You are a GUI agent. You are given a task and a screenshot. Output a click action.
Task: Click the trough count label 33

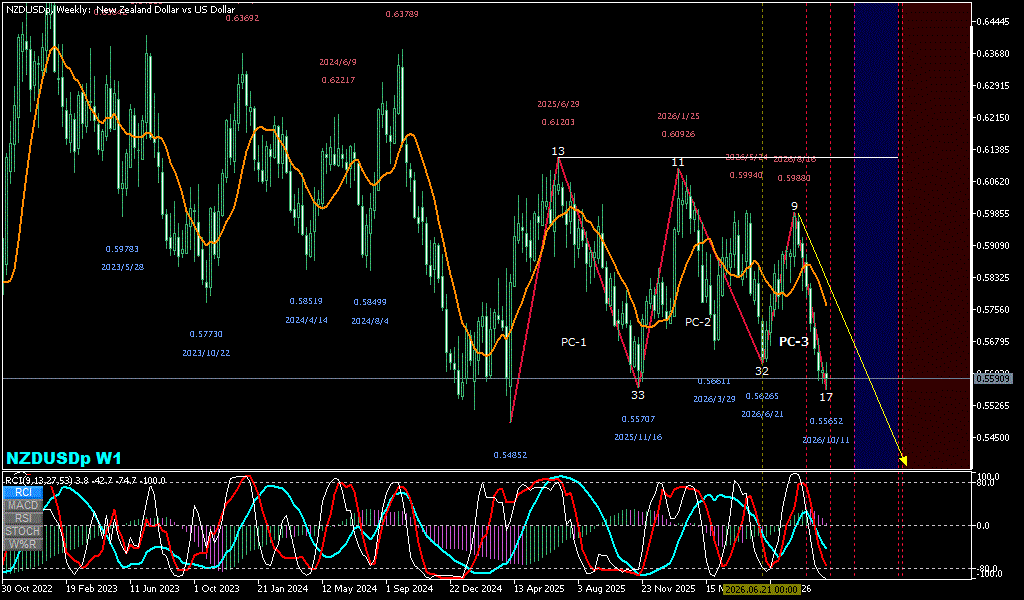coord(637,395)
